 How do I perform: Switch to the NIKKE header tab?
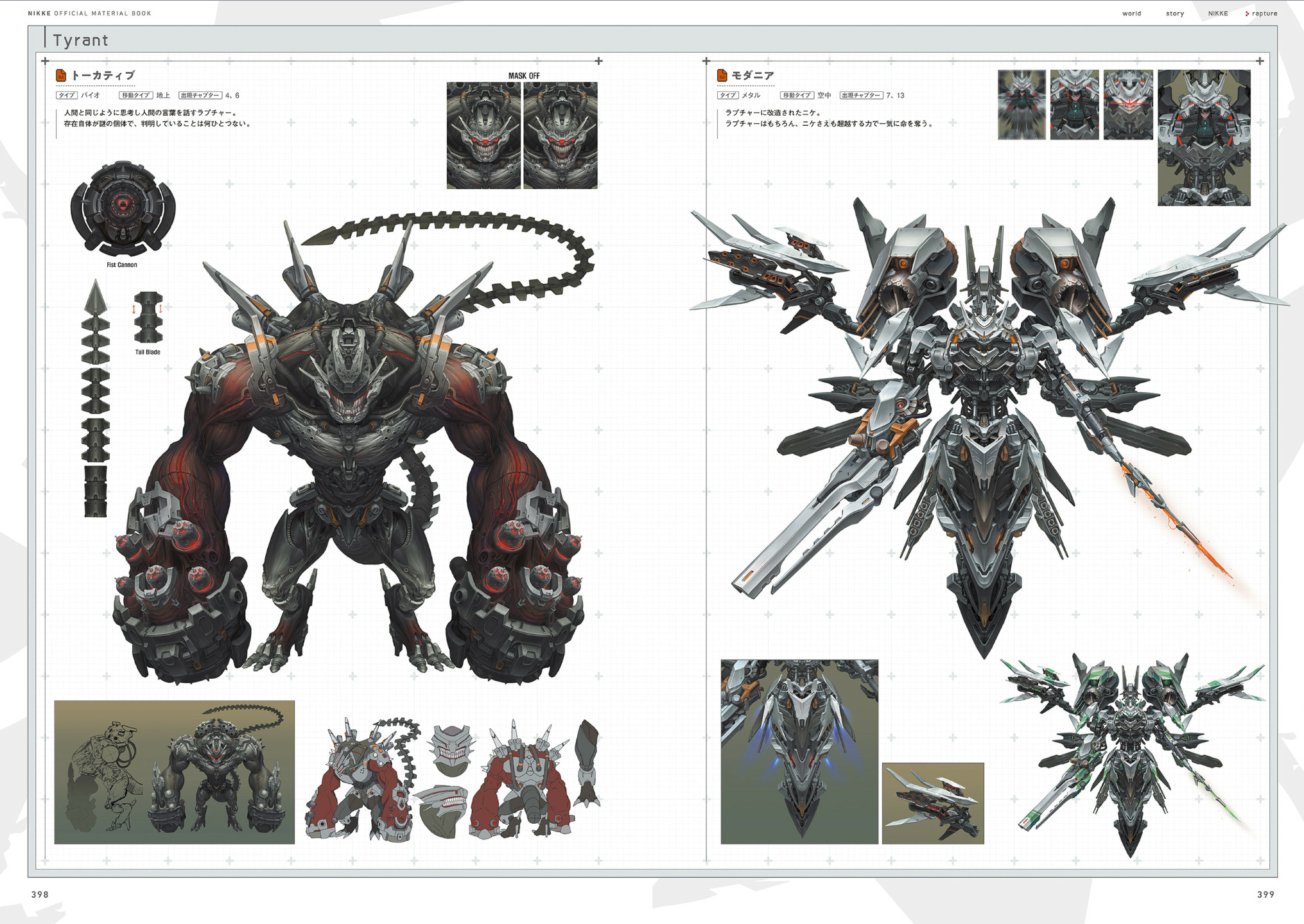[x=1217, y=13]
